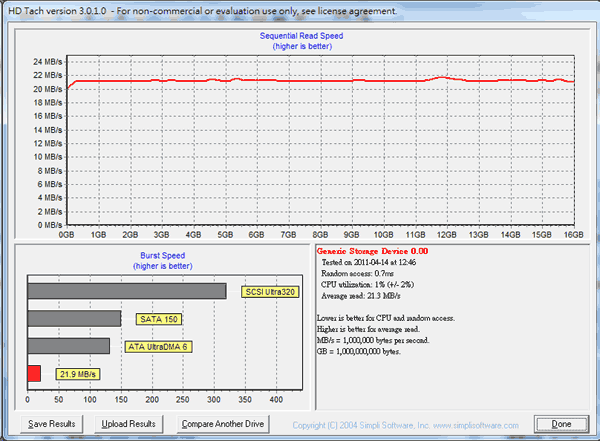The width and height of the screenshot is (600, 441).
Task: Click the red burst speed bar
Action: tap(34, 373)
